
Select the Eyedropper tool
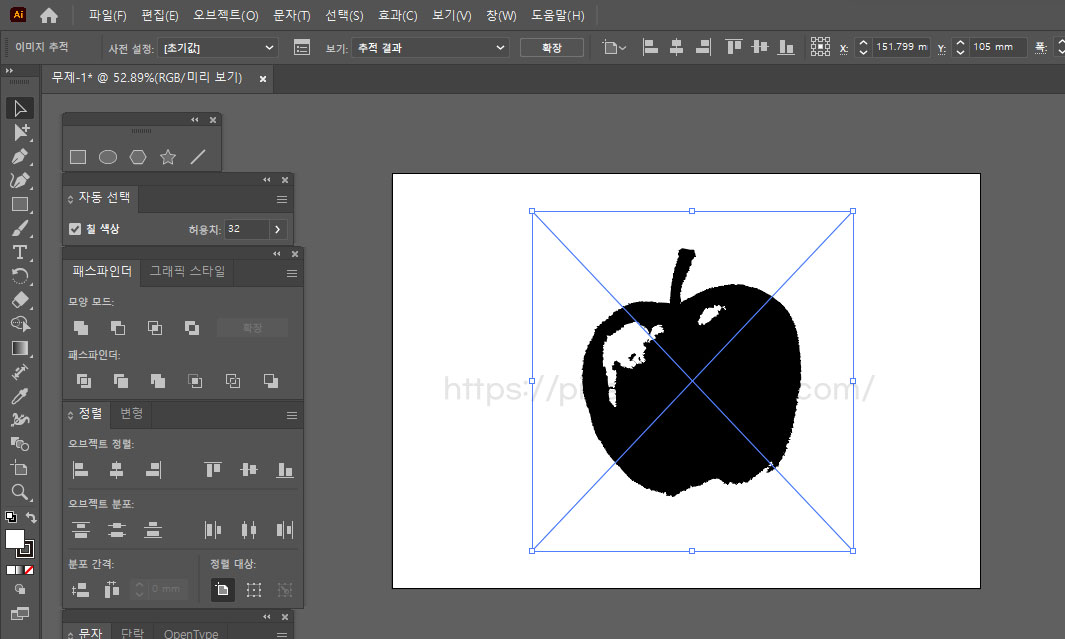(20, 397)
